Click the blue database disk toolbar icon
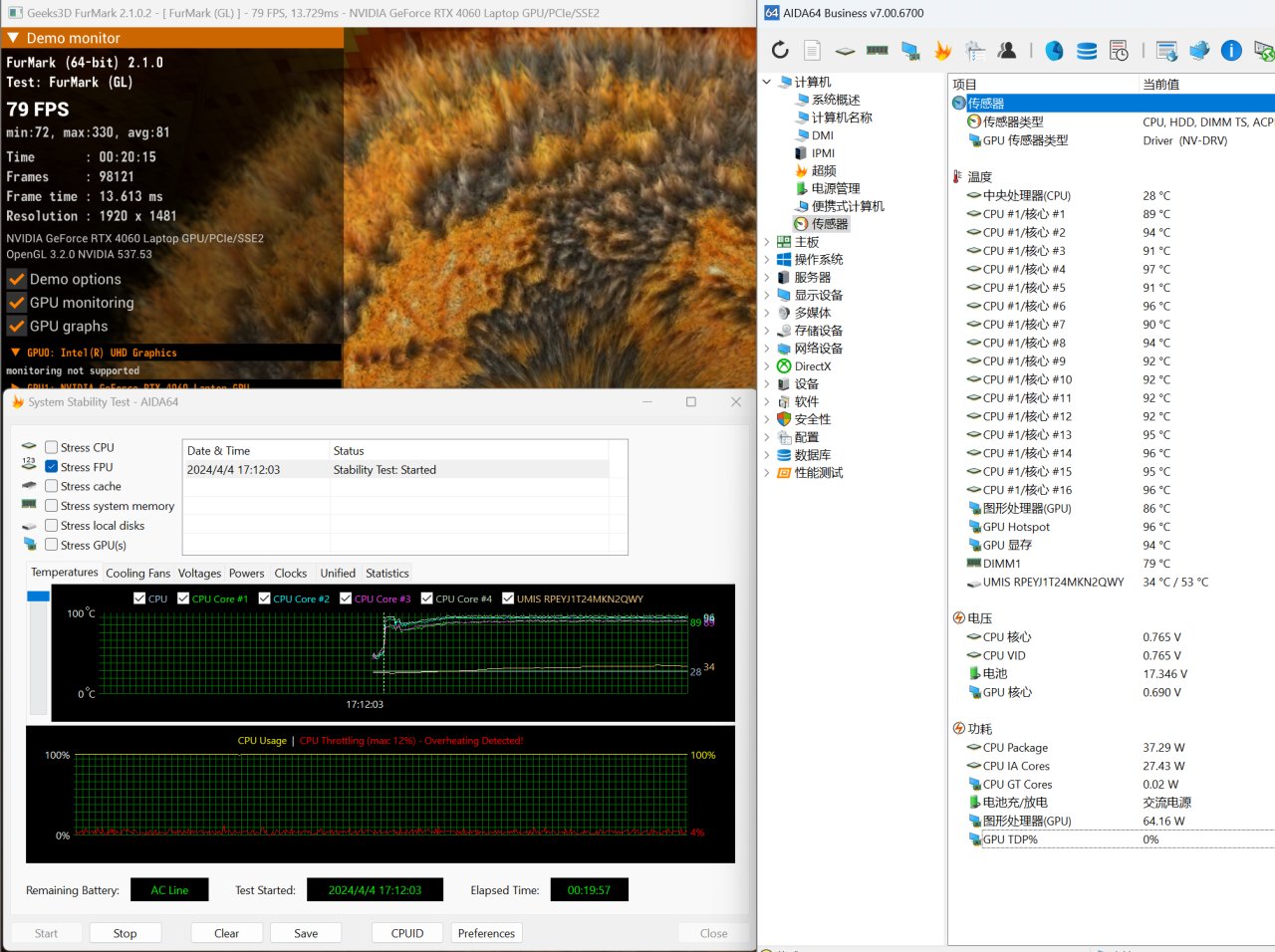Screen dimensions: 1275x952 (1087, 50)
